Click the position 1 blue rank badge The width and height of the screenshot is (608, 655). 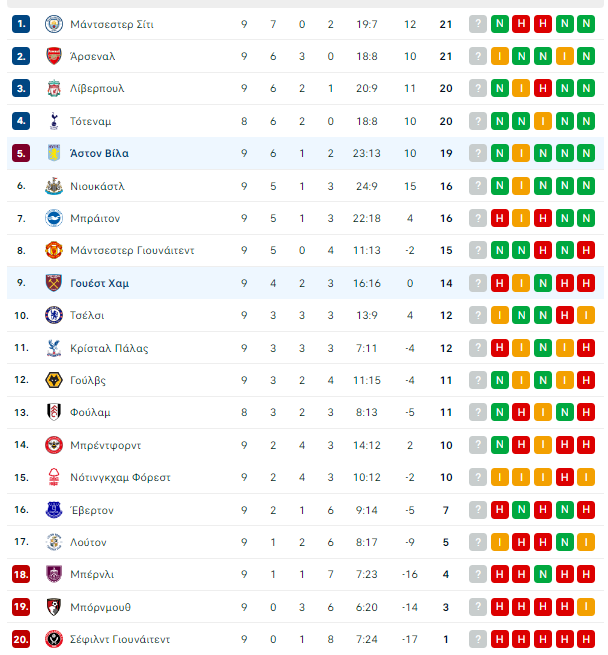(x=21, y=24)
